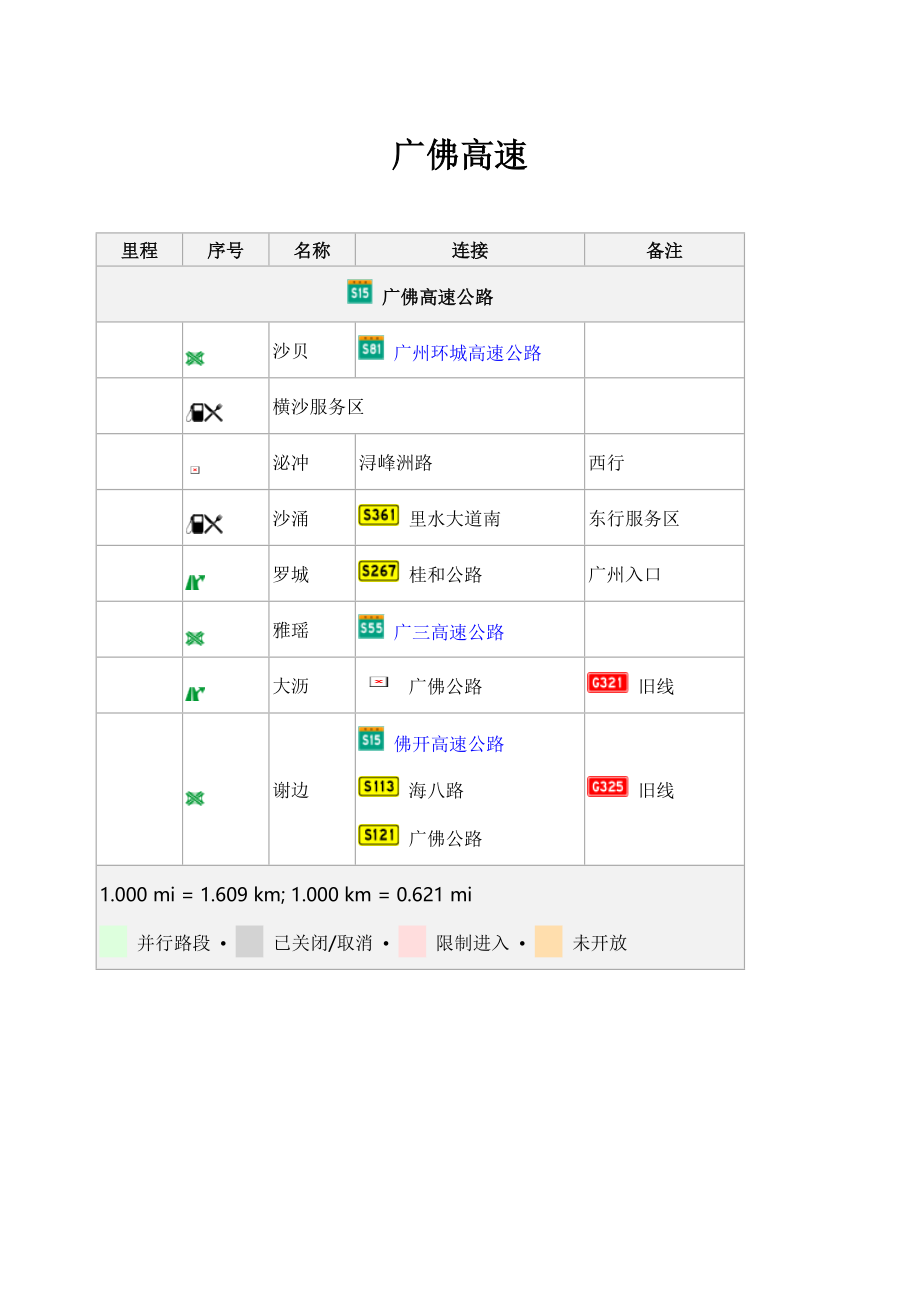Open the 佛开高速公路 link
The width and height of the screenshot is (920, 1302).
(x=449, y=744)
